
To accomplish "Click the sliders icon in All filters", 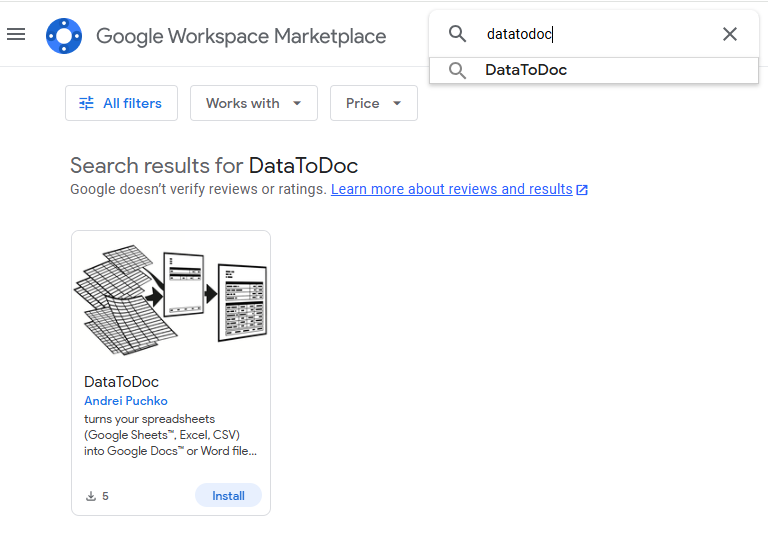I will click(x=86, y=103).
